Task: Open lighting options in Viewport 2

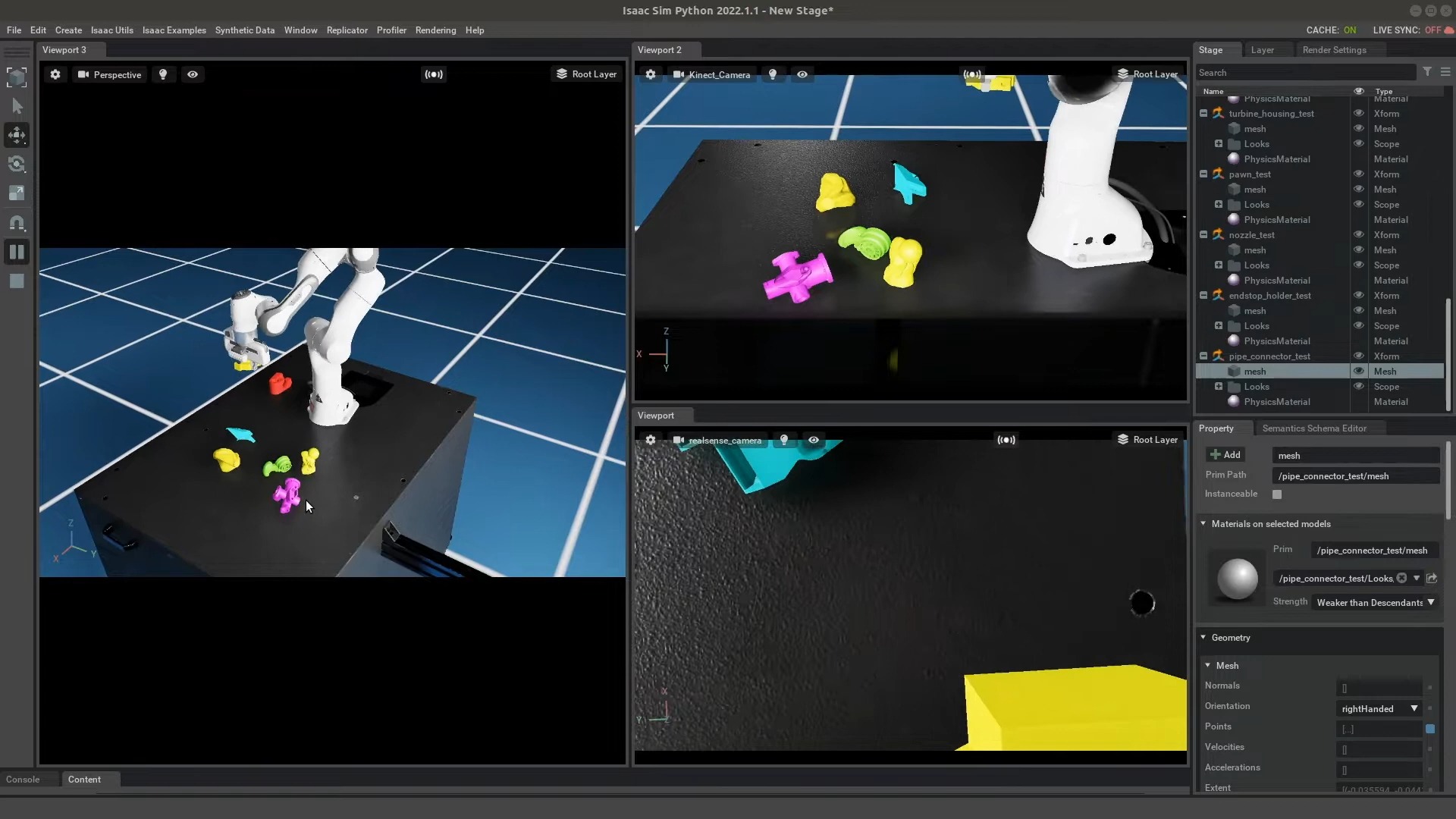Action: 773,74
